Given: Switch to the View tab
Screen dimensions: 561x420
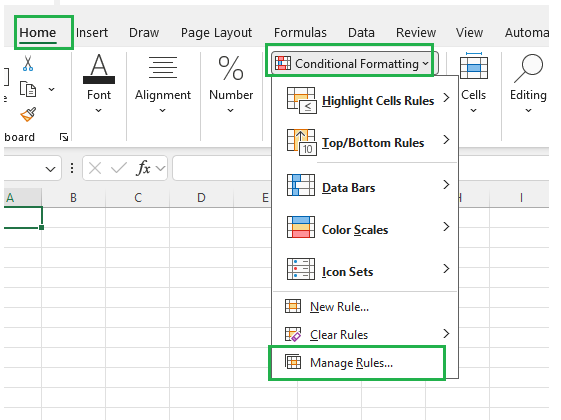Looking at the screenshot, I should [469, 33].
